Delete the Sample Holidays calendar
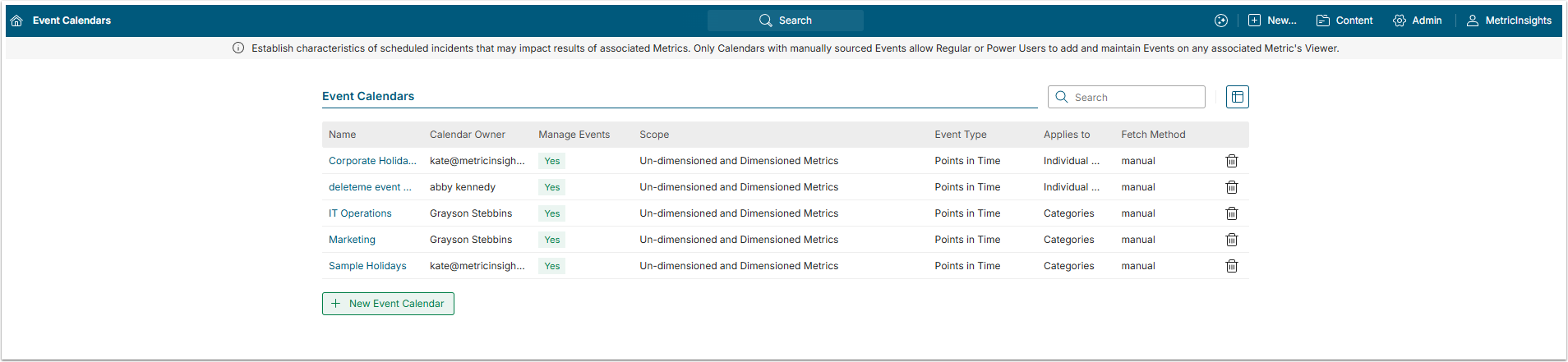The image size is (1568, 362). (1232, 266)
